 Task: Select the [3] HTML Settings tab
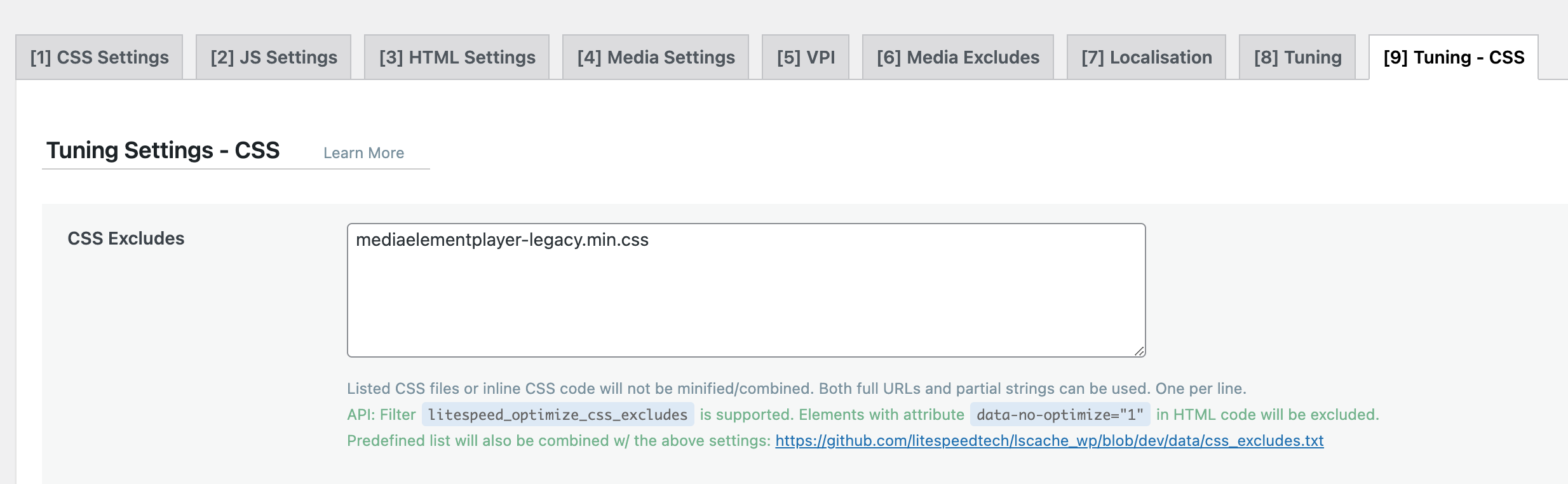click(x=457, y=57)
